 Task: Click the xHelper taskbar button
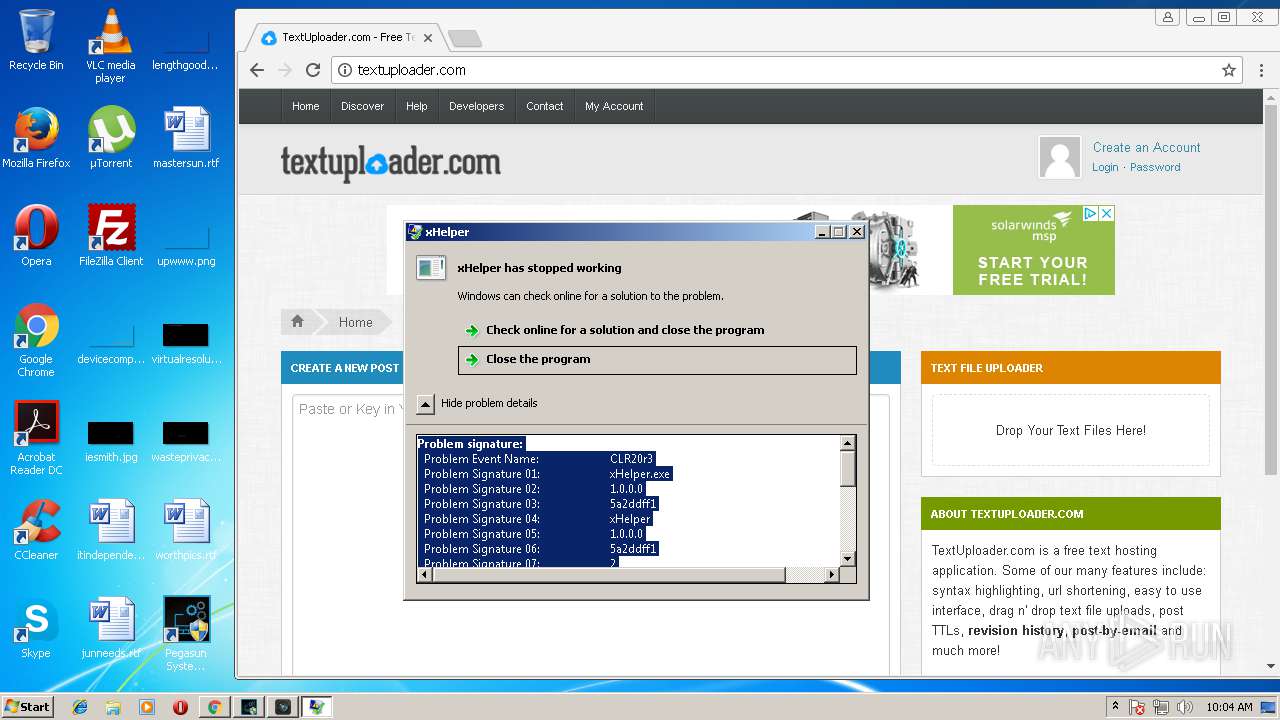[x=316, y=707]
